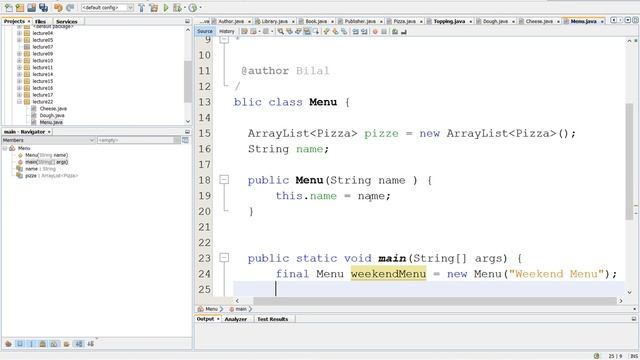640x360 pixels.
Task: Click the Open Project toolbar icon
Action: [31, 7]
